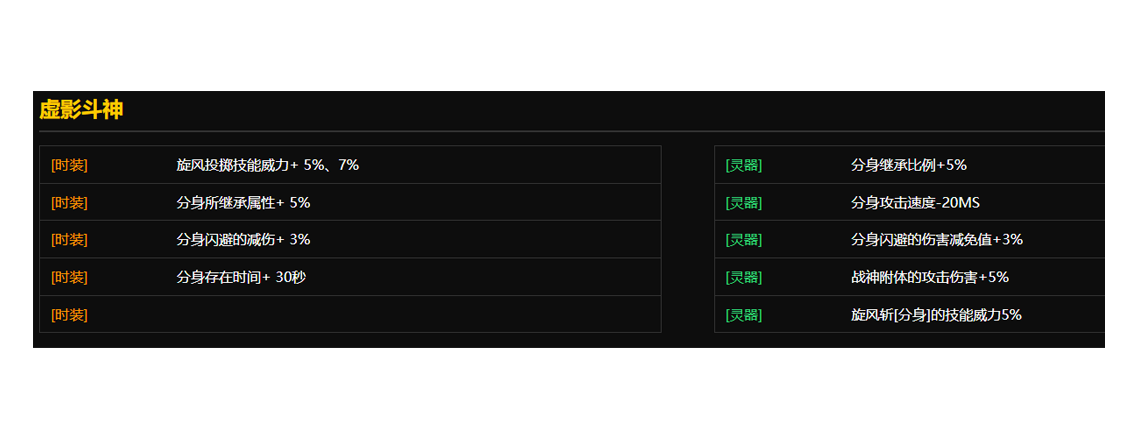The height and width of the screenshot is (439, 1138).
Task: Click the [灵器] tag beside 分身闪避的伤害减免值
Action: coord(744,240)
